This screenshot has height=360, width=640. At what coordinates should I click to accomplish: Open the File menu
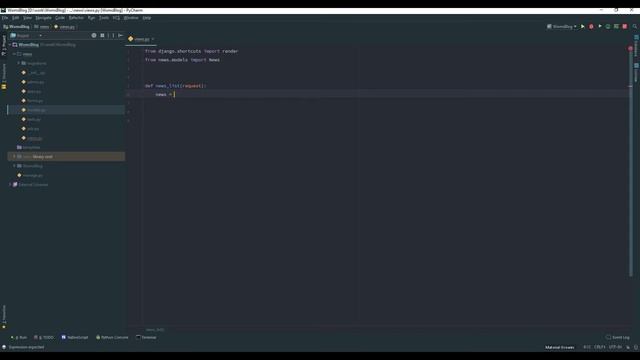click(x=4, y=18)
